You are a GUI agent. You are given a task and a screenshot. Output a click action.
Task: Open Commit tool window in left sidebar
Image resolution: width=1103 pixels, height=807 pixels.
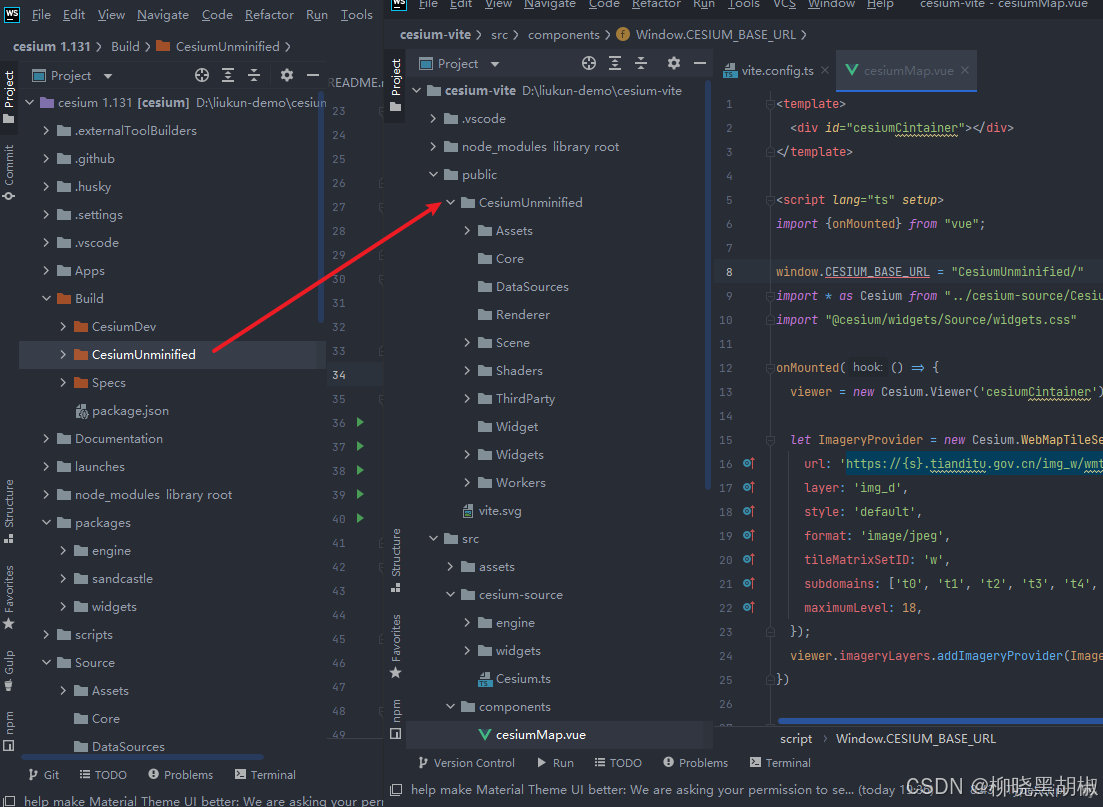(8, 172)
